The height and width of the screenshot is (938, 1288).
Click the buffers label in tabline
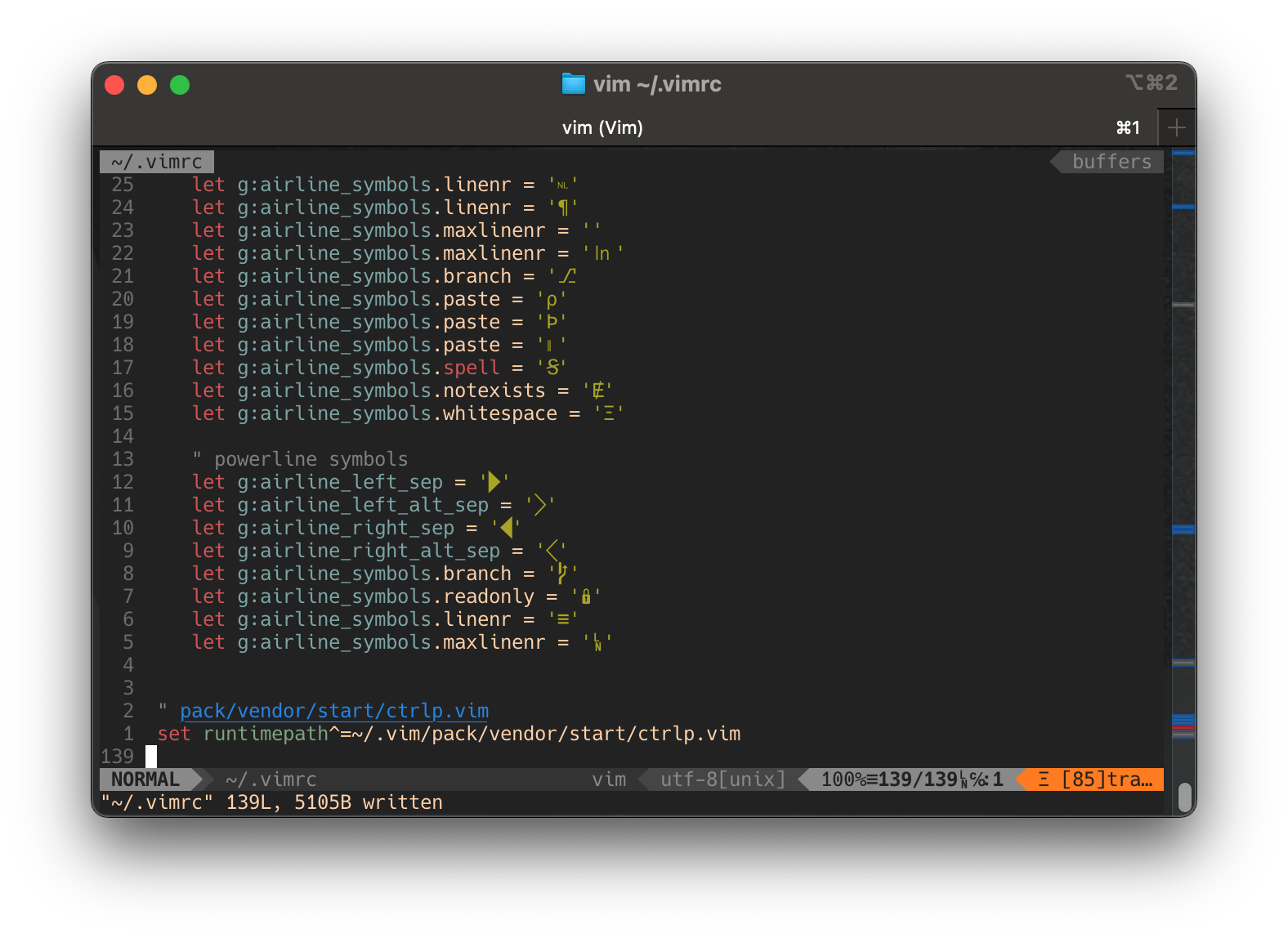pos(1111,162)
